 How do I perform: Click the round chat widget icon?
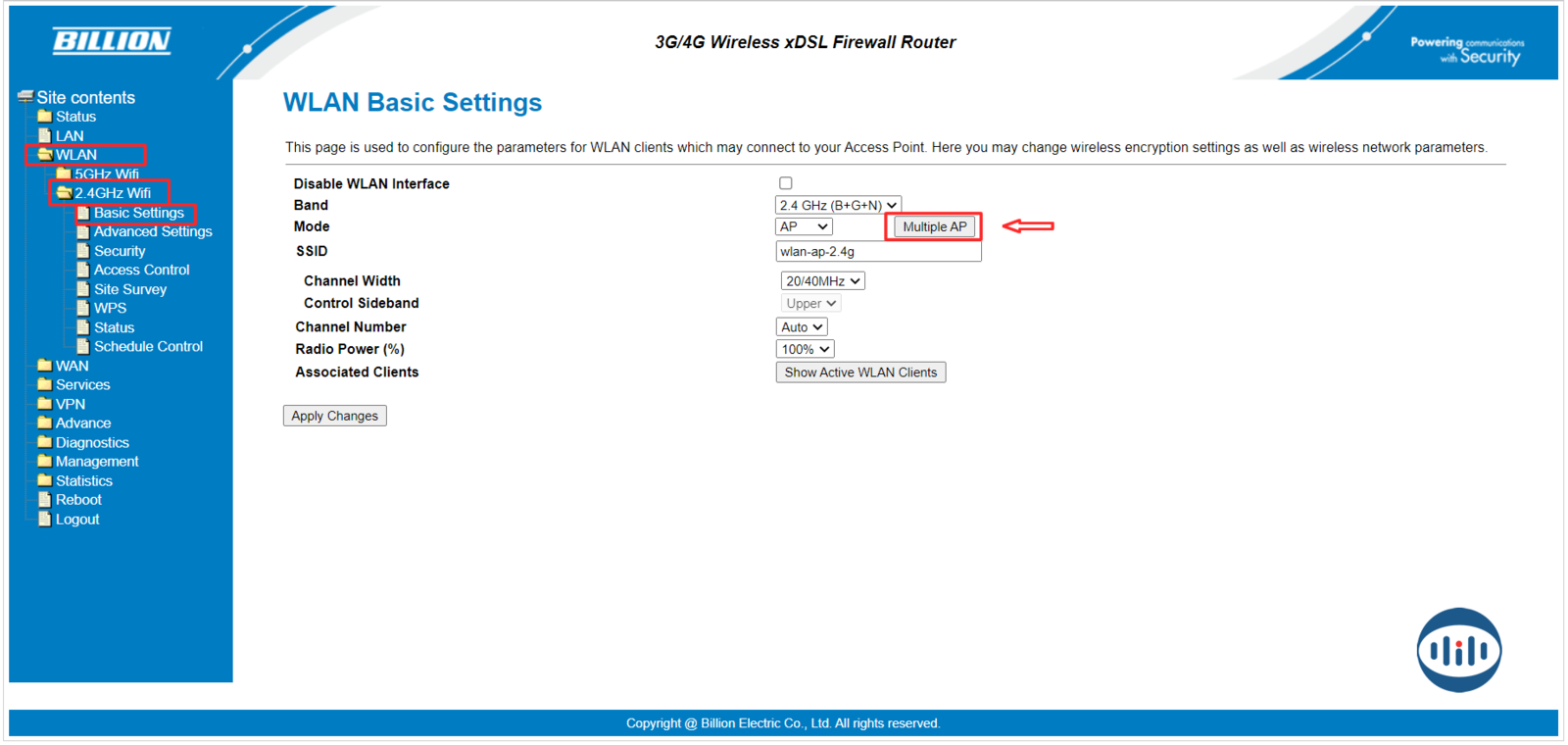pos(1458,650)
